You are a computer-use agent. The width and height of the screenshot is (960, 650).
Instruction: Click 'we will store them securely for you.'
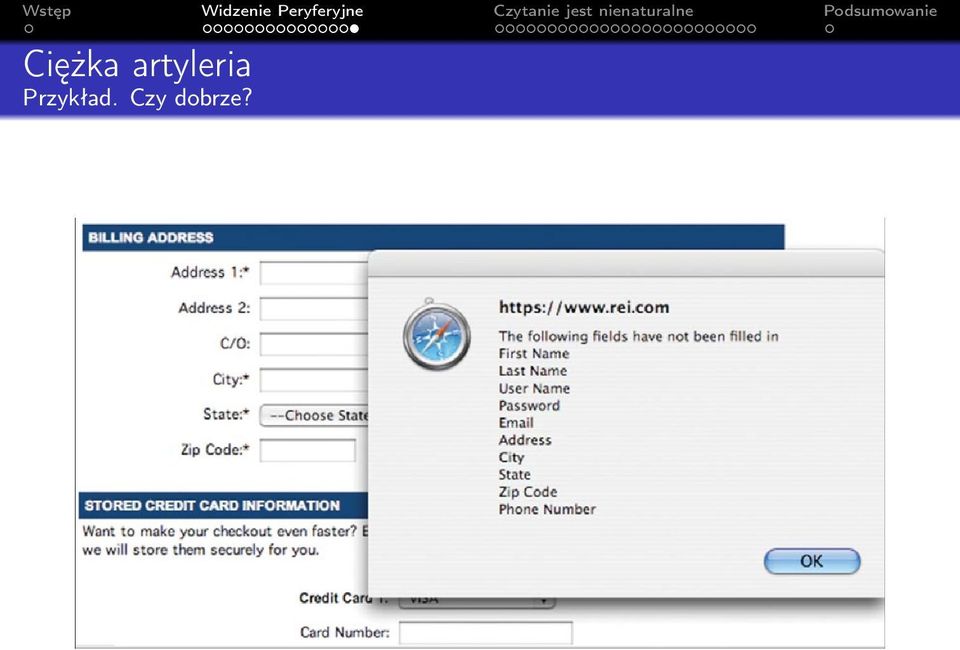(201, 550)
